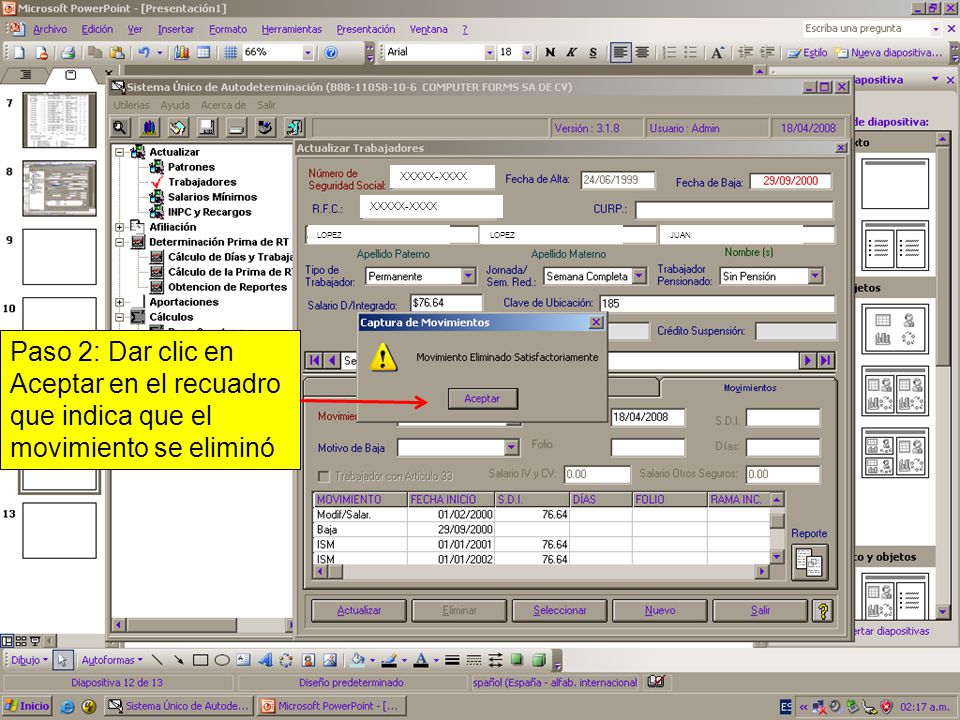Switch to Sistema Único taskbar window
The width and height of the screenshot is (960, 720).
click(x=178, y=707)
